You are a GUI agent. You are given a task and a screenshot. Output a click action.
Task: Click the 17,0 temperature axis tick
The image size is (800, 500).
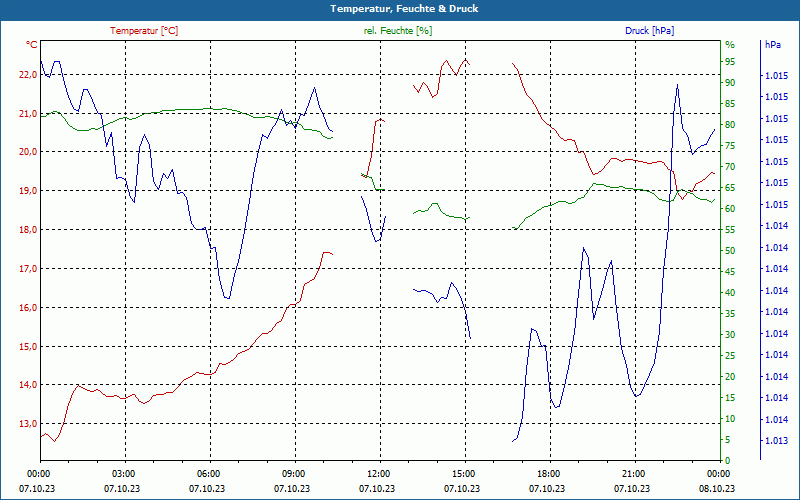point(28,268)
